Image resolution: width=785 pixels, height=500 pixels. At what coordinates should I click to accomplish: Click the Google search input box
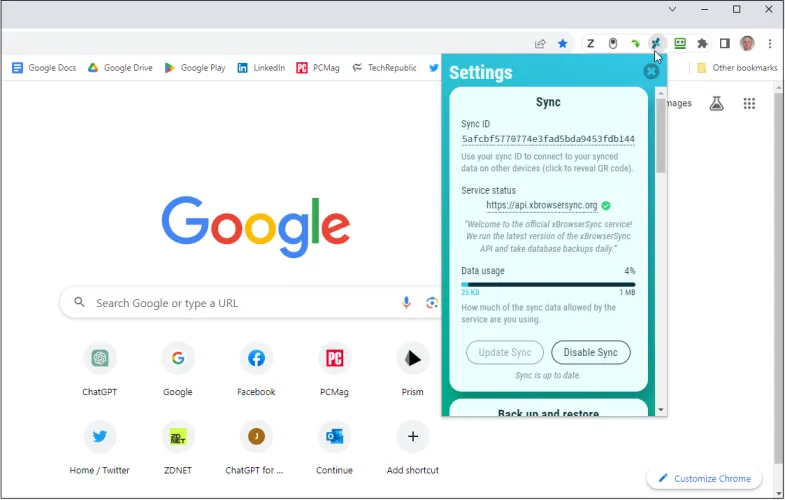(x=240, y=303)
